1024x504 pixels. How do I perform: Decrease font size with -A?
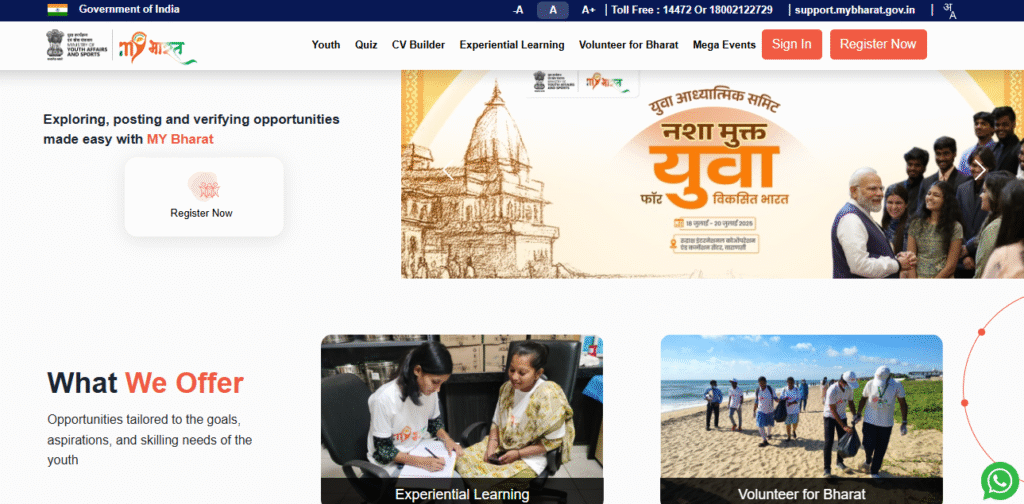(x=518, y=10)
